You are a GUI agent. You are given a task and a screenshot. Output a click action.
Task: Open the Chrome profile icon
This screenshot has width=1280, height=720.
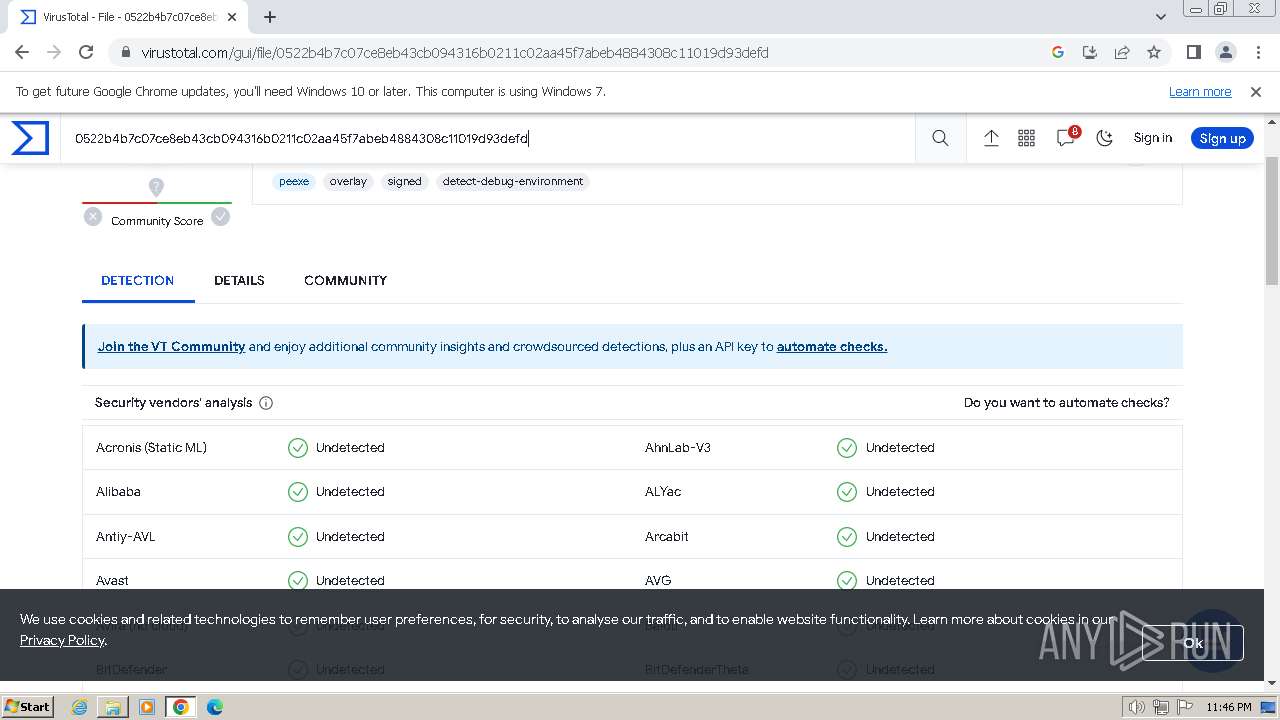[x=1225, y=52]
